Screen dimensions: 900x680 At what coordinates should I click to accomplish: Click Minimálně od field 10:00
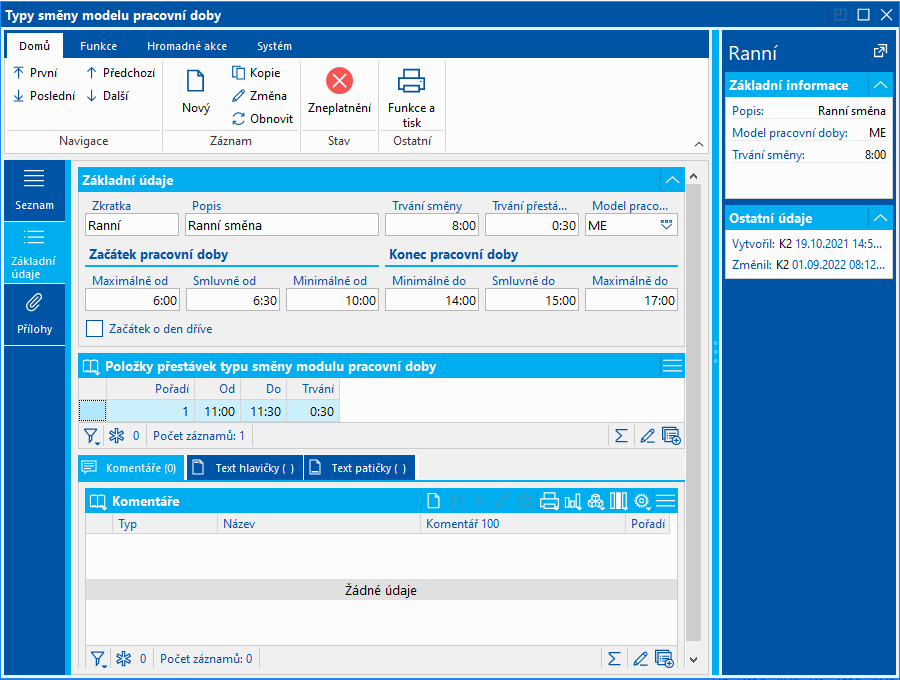pyautogui.click(x=332, y=300)
